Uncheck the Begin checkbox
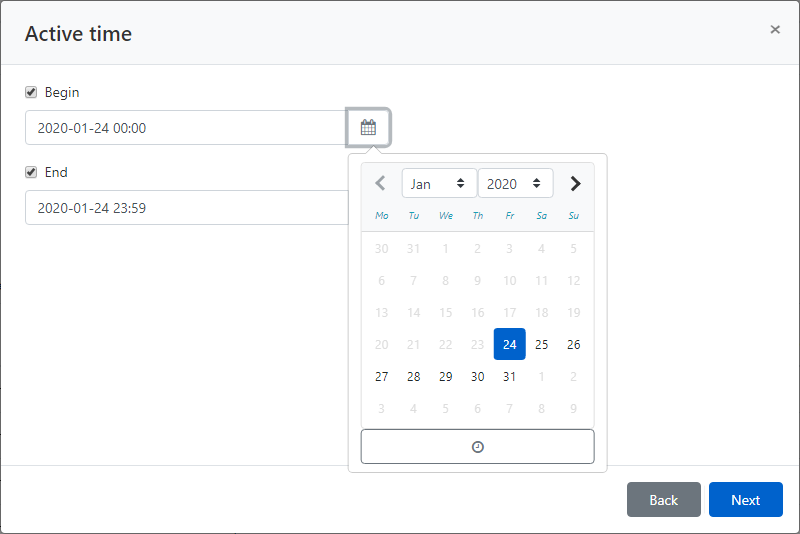The image size is (800, 534). click(31, 93)
